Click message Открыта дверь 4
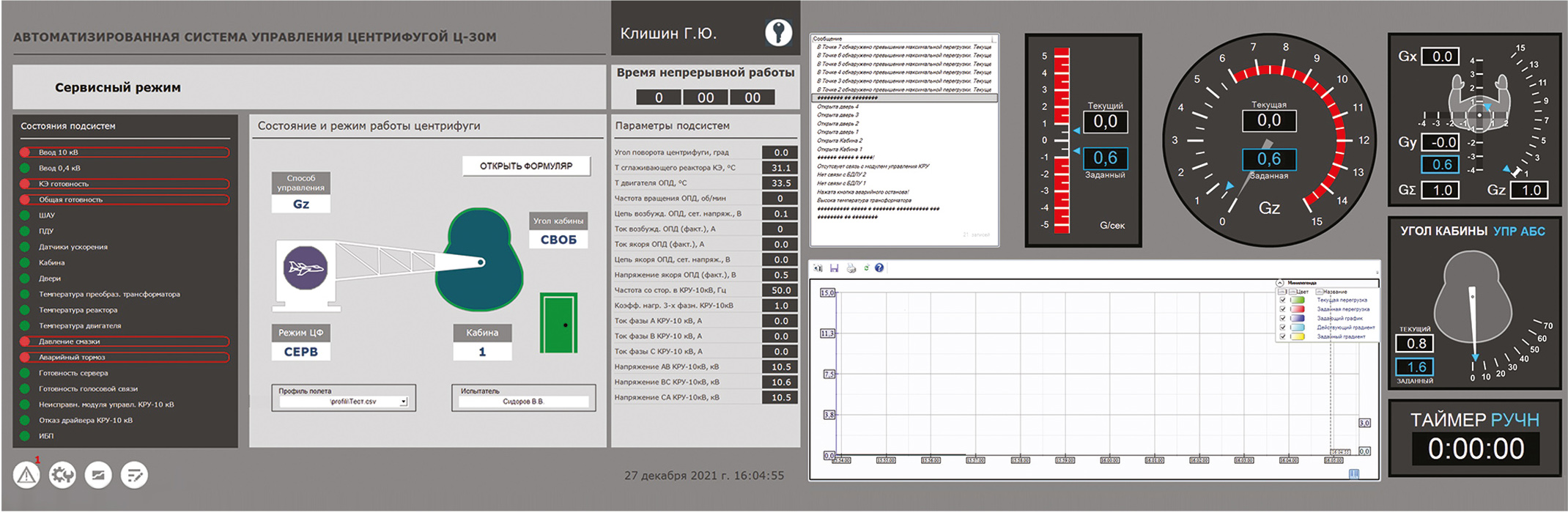This screenshot has width=1568, height=513. 837,106
